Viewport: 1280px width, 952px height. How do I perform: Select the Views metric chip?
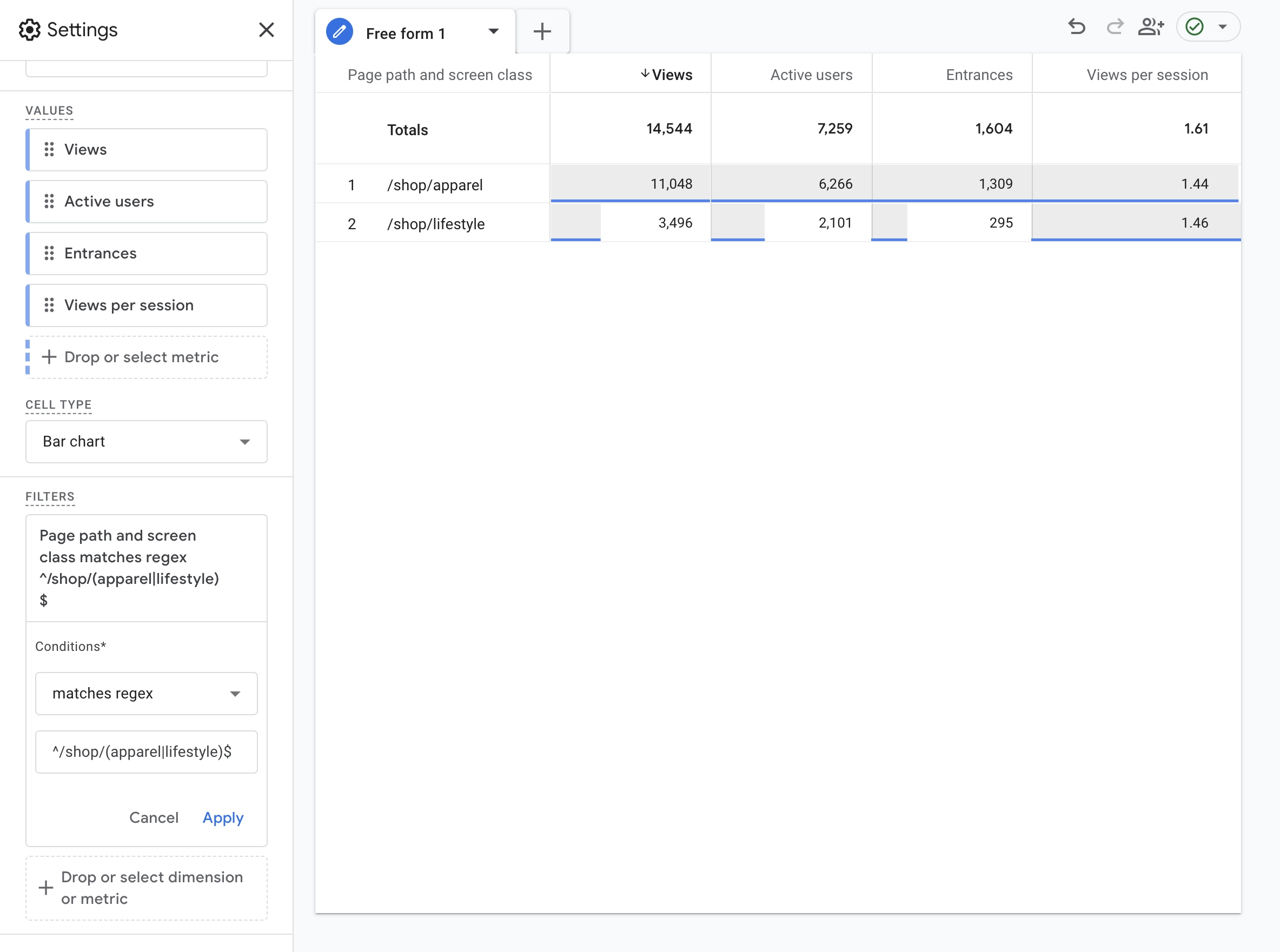pyautogui.click(x=147, y=150)
